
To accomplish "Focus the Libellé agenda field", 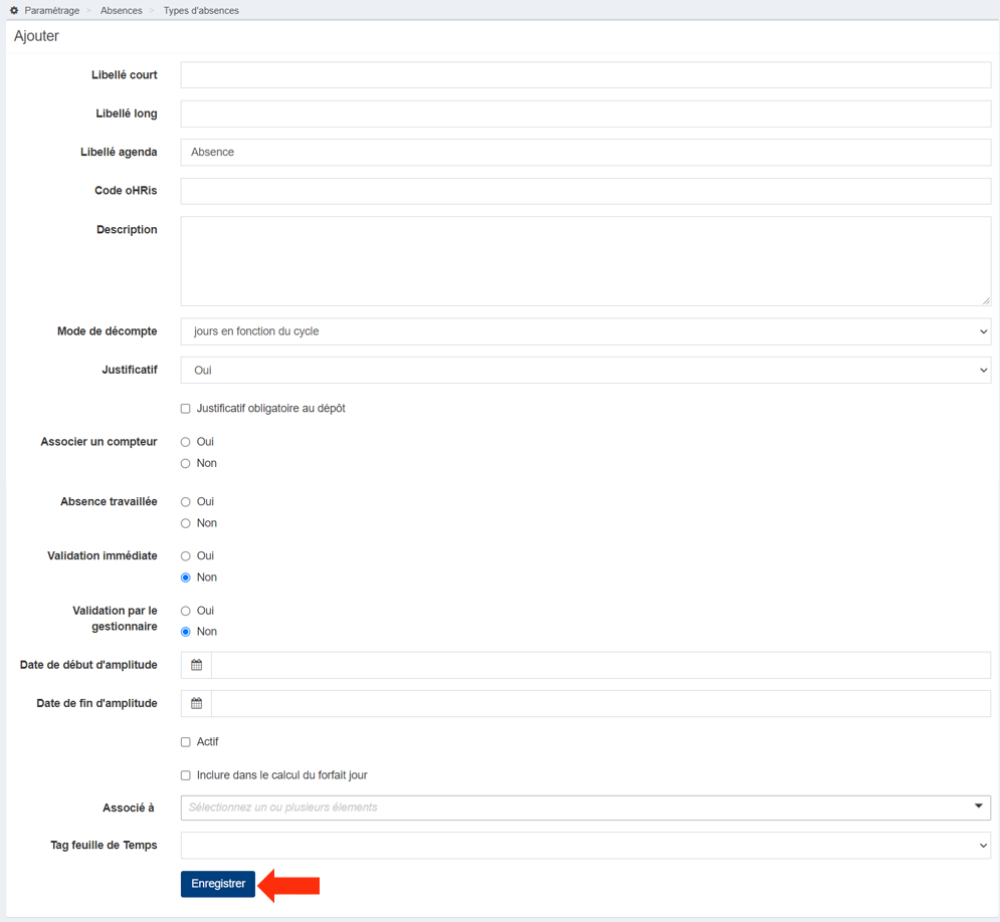I will tap(585, 152).
